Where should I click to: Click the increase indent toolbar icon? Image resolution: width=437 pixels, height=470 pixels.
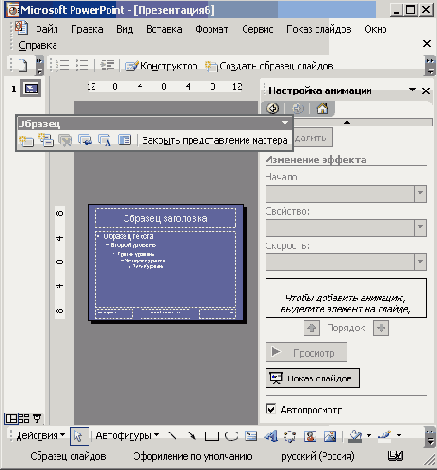click(x=107, y=65)
